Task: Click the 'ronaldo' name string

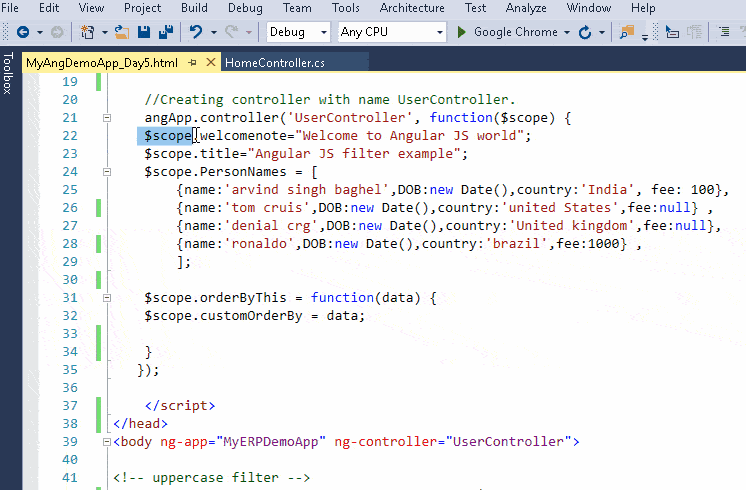Action: (x=259, y=244)
